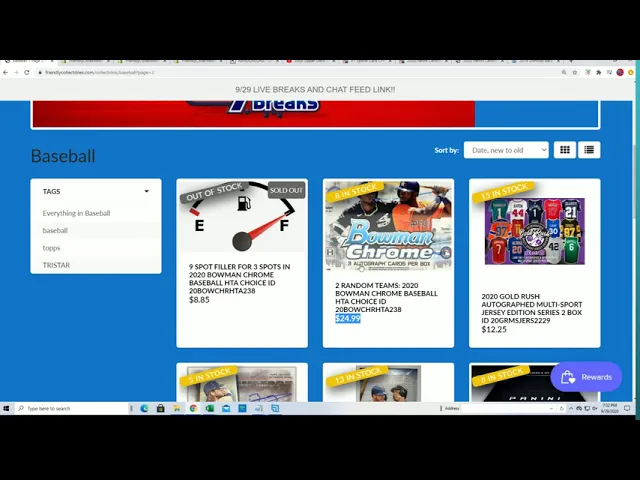640x480 pixels.
Task: Filter by the topps tag
Action: click(x=51, y=248)
